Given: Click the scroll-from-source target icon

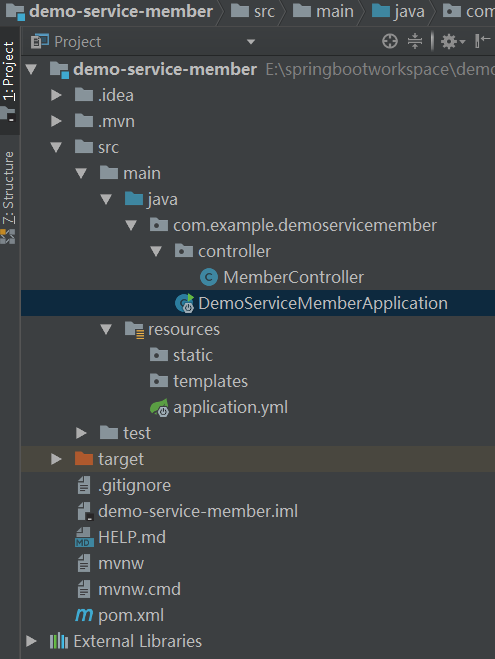Looking at the screenshot, I should click(390, 42).
